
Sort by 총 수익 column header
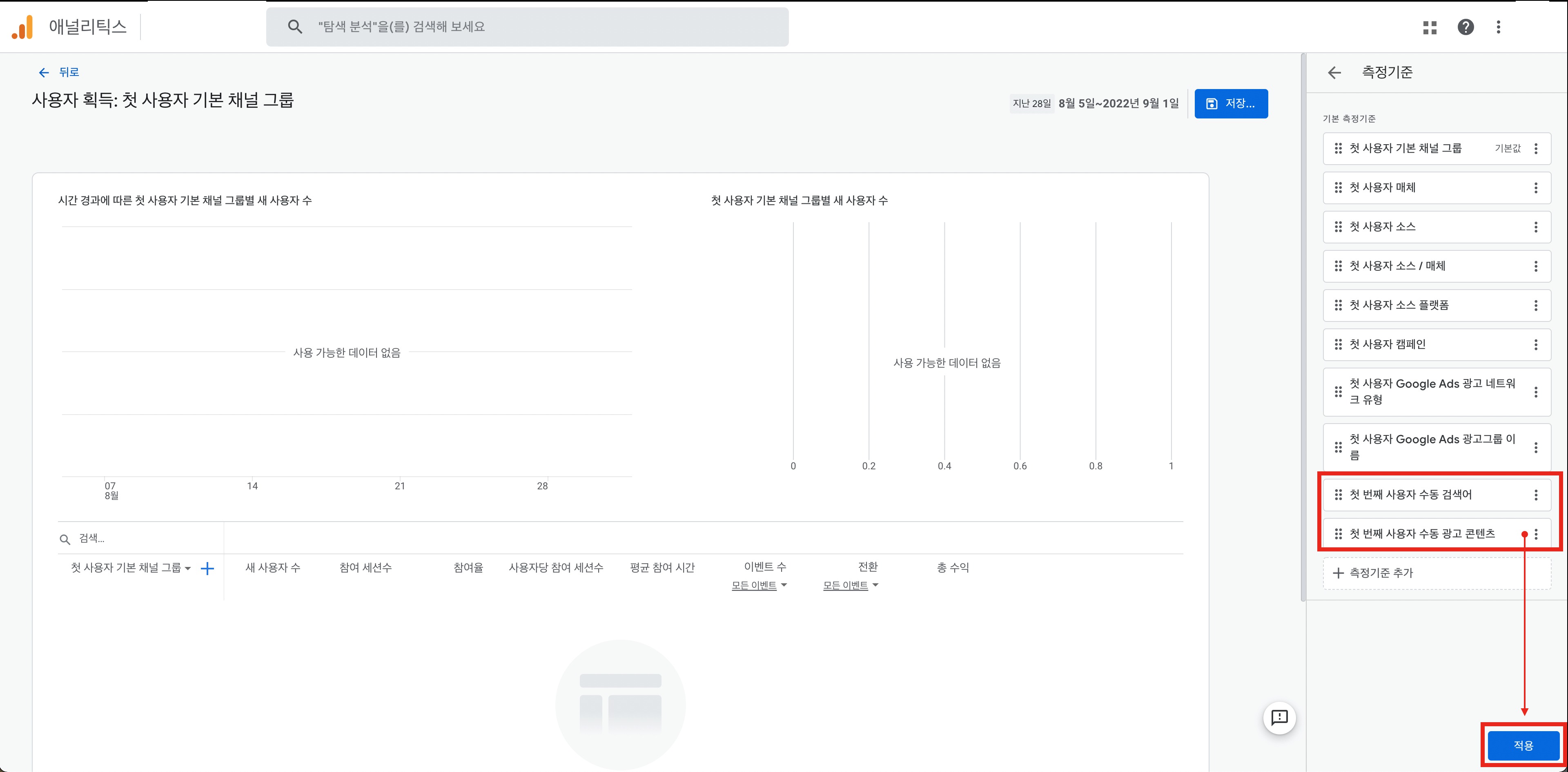(x=953, y=568)
